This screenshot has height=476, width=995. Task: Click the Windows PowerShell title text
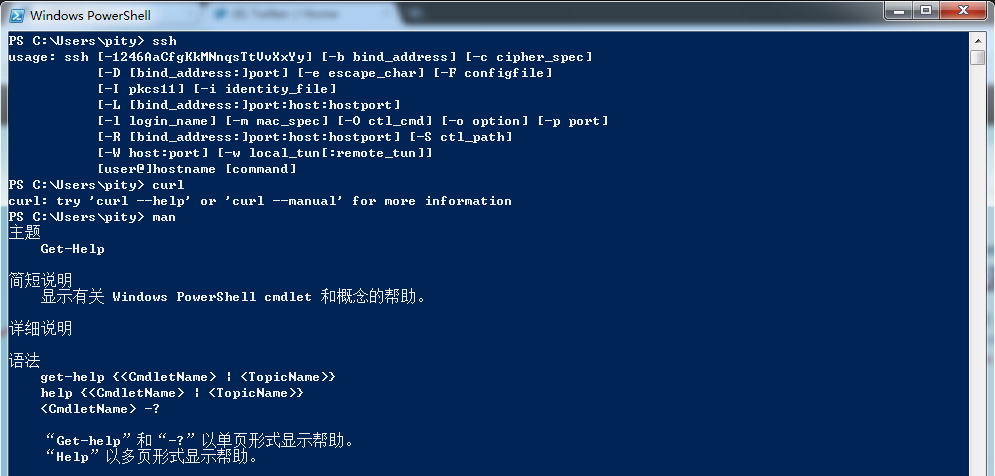[x=90, y=15]
